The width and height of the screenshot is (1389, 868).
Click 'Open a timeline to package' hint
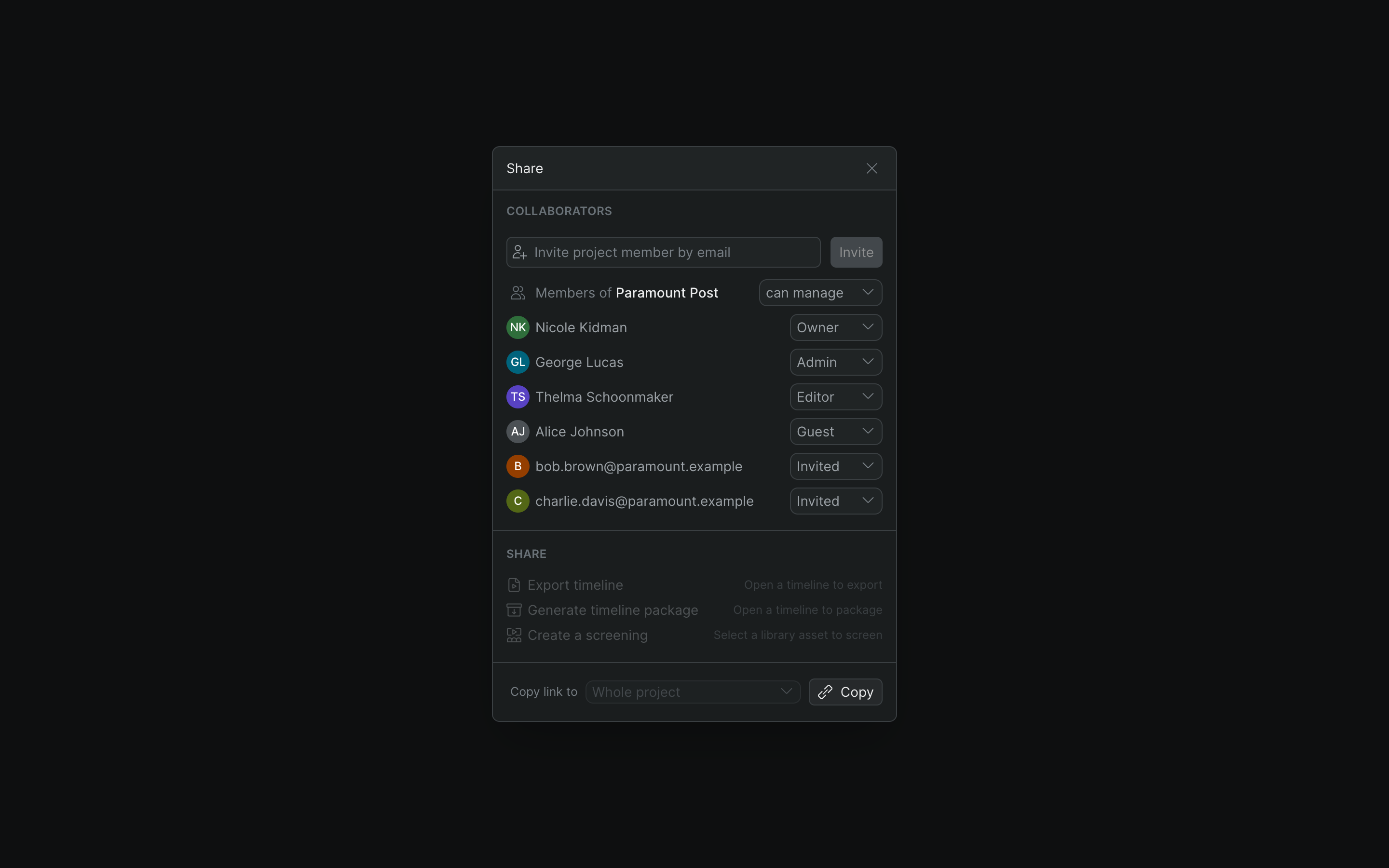click(x=807, y=610)
